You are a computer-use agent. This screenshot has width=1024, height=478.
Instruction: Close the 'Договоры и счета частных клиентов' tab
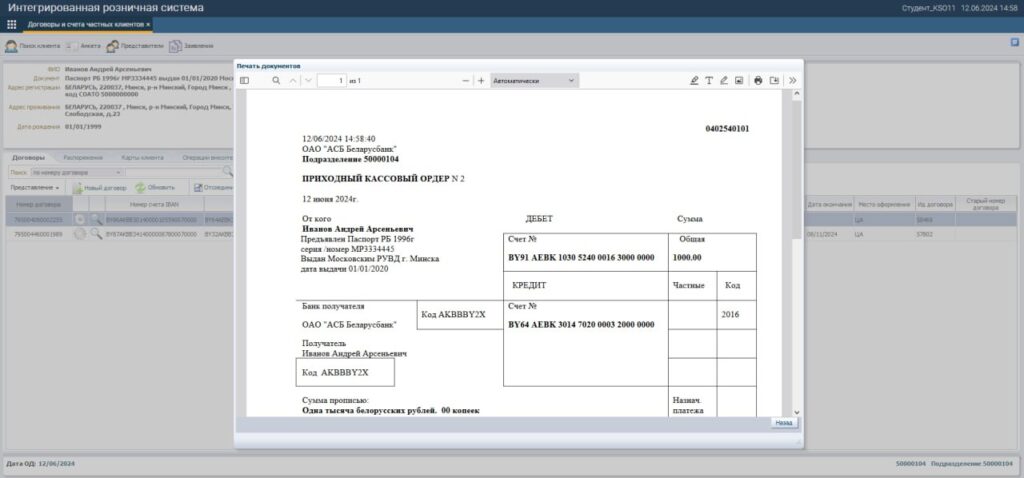tap(148, 24)
